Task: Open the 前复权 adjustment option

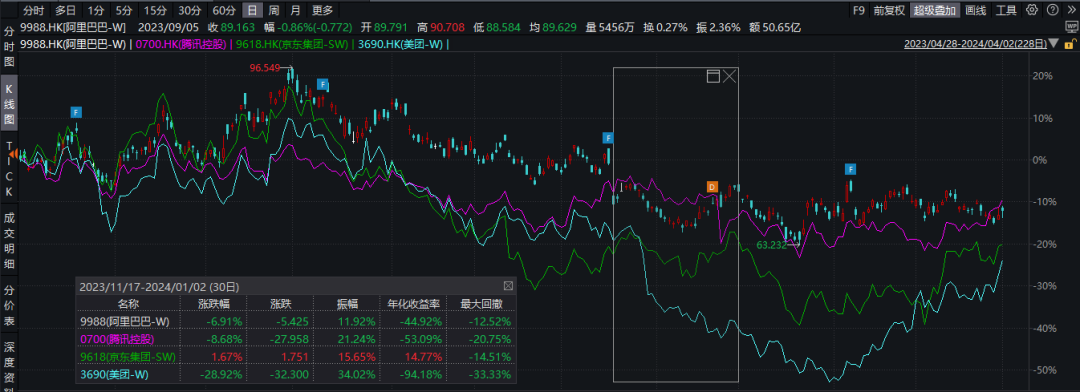Action: click(888, 10)
